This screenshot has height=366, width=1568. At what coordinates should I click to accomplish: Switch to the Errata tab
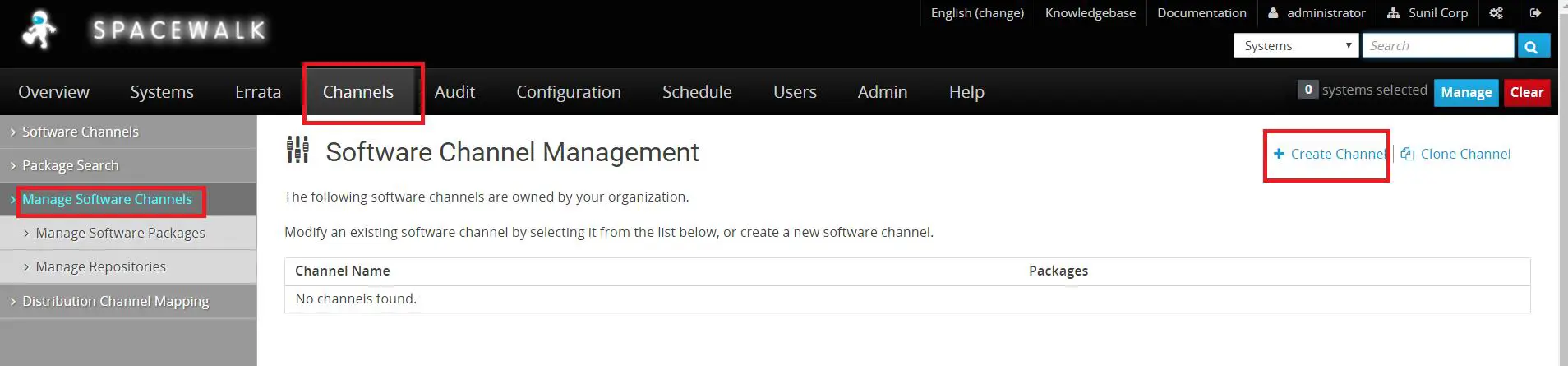click(258, 92)
